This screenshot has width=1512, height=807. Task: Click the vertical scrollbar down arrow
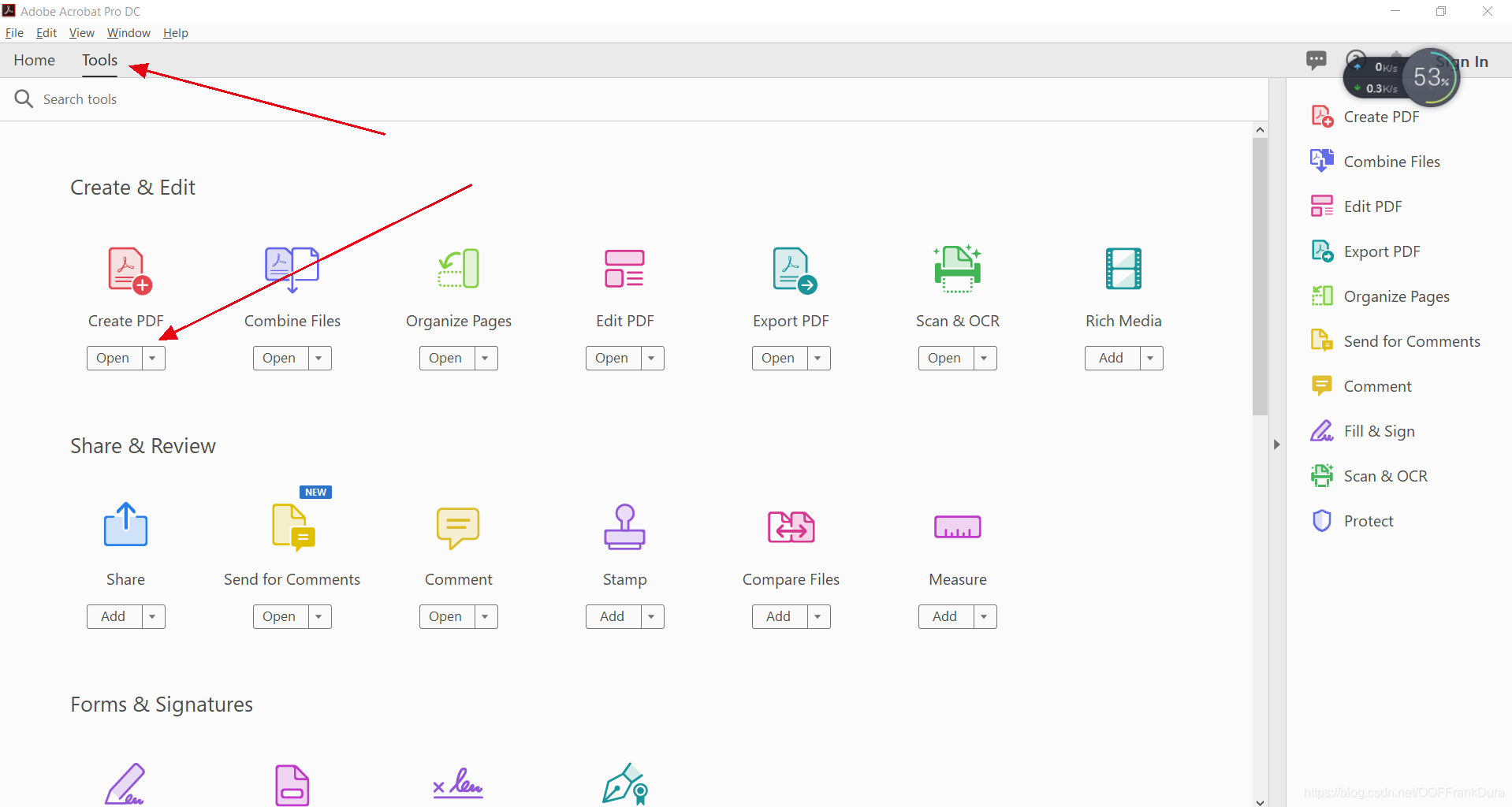pyautogui.click(x=1260, y=801)
